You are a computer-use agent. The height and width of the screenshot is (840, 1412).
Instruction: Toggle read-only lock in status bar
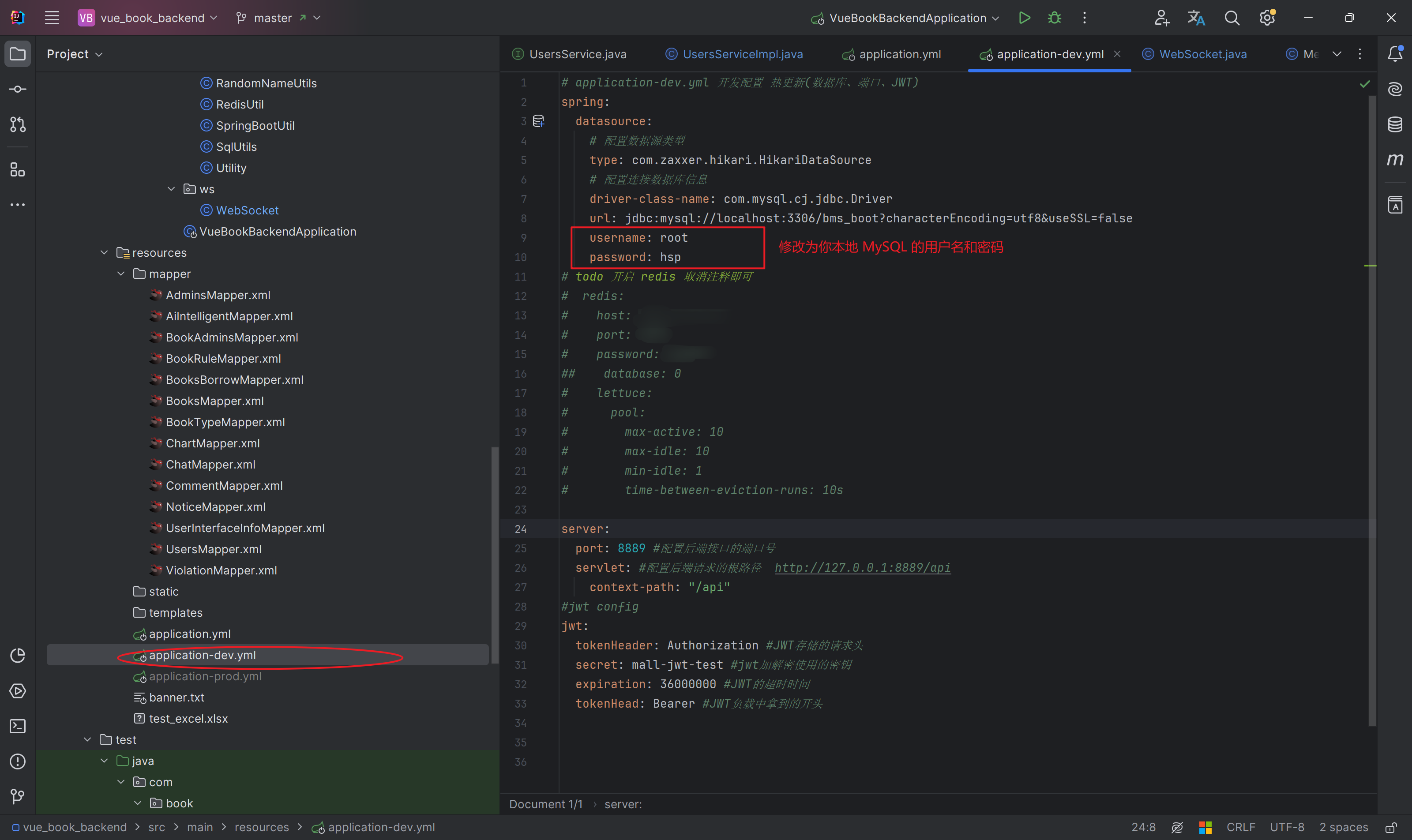point(1391,828)
